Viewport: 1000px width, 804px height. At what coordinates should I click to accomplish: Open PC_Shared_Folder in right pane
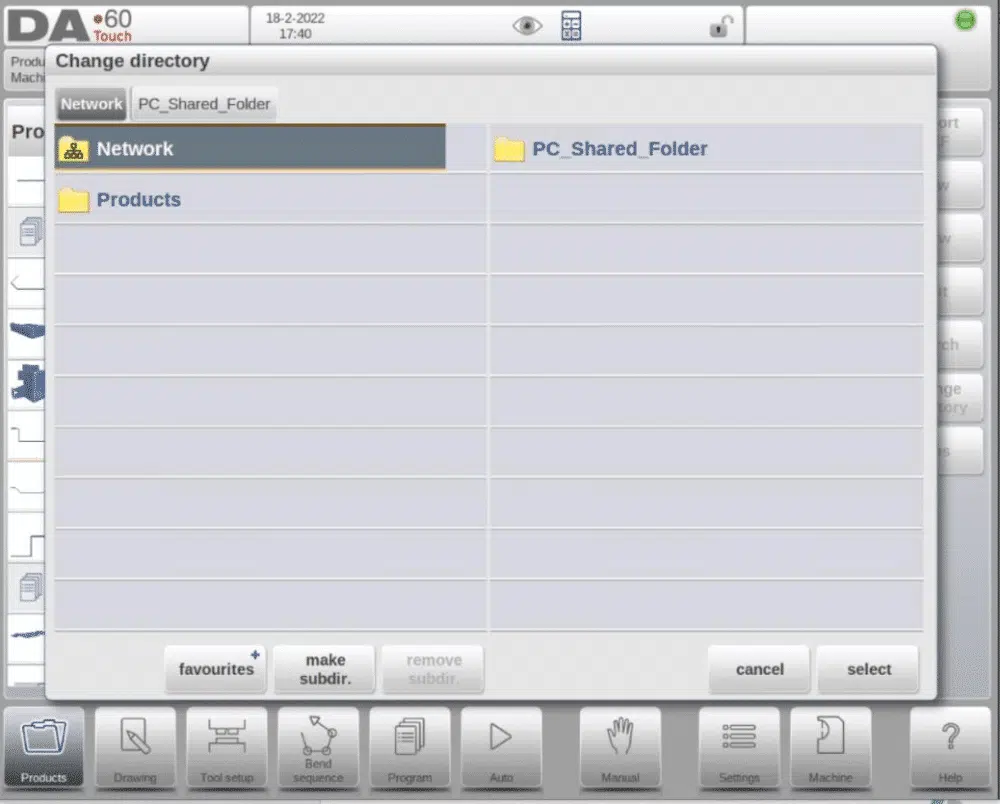[x=707, y=149]
